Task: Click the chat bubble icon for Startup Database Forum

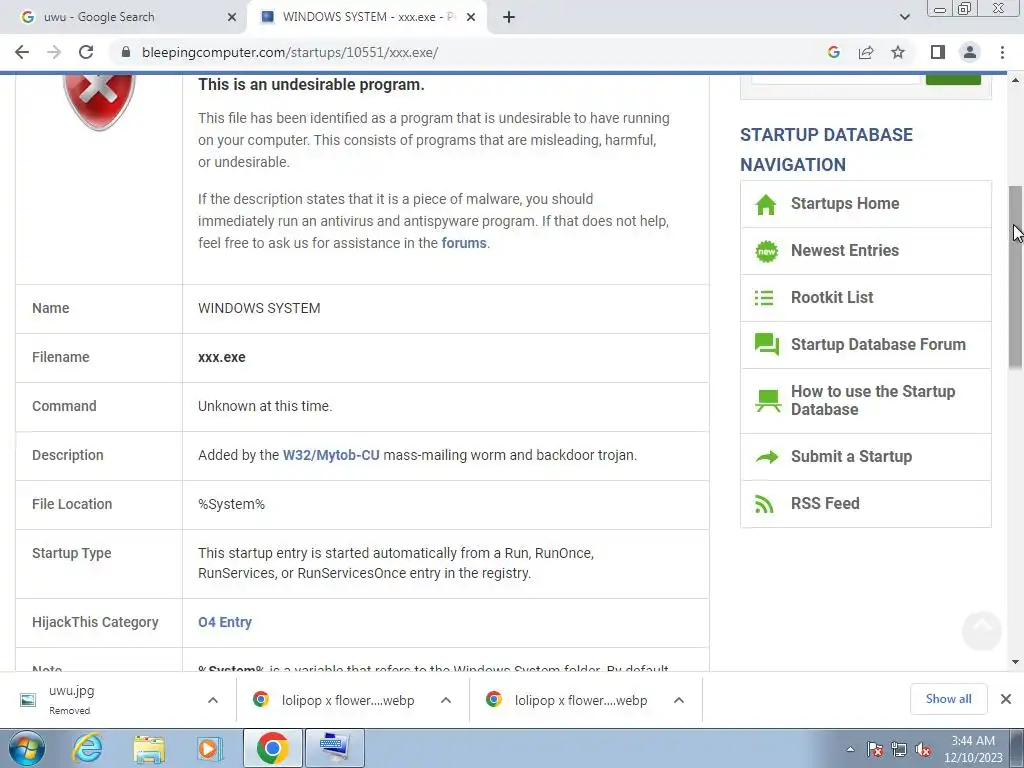Action: coord(767,344)
